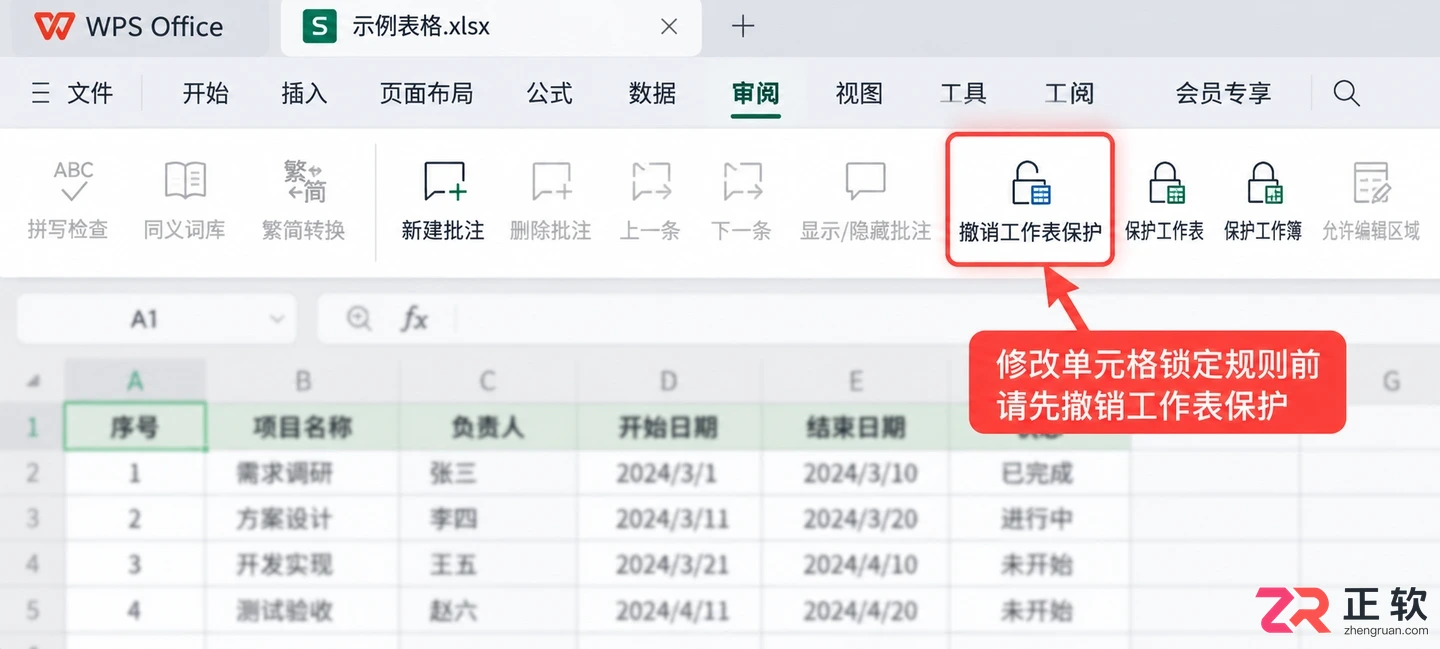This screenshot has height=649, width=1440.
Task: Add a comment with 新建批注
Action: (x=443, y=201)
